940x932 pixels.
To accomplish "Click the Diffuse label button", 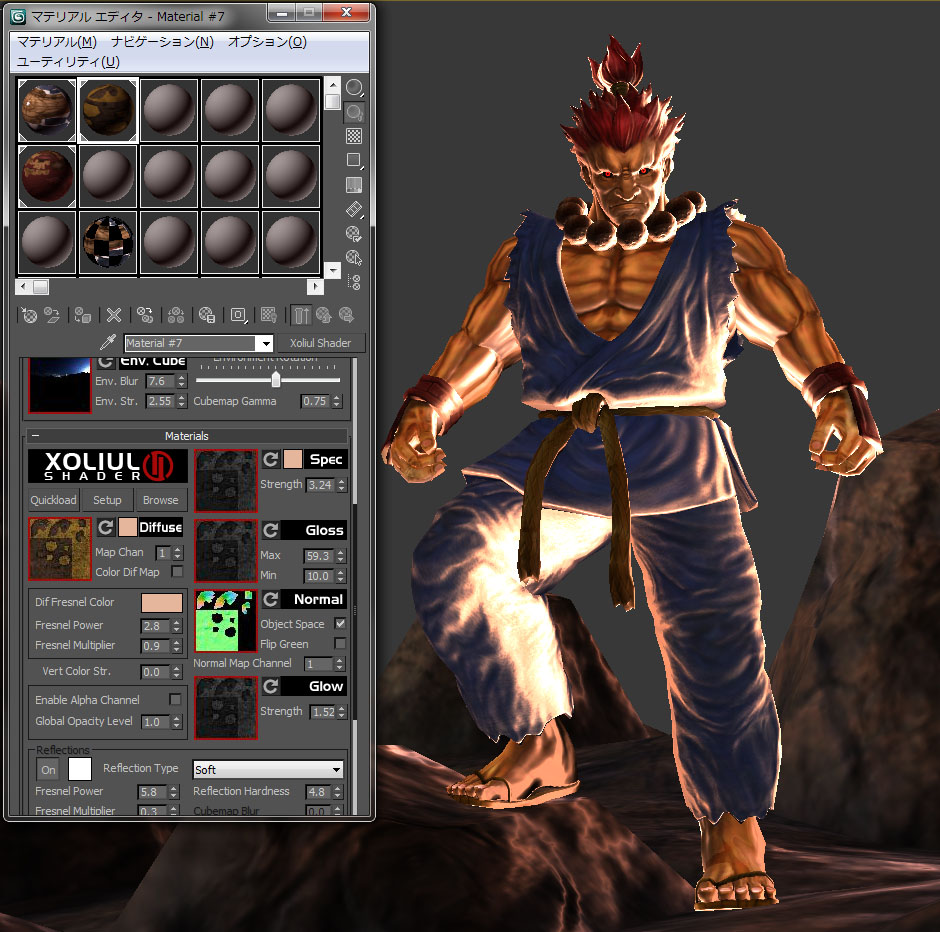I will pyautogui.click(x=161, y=527).
